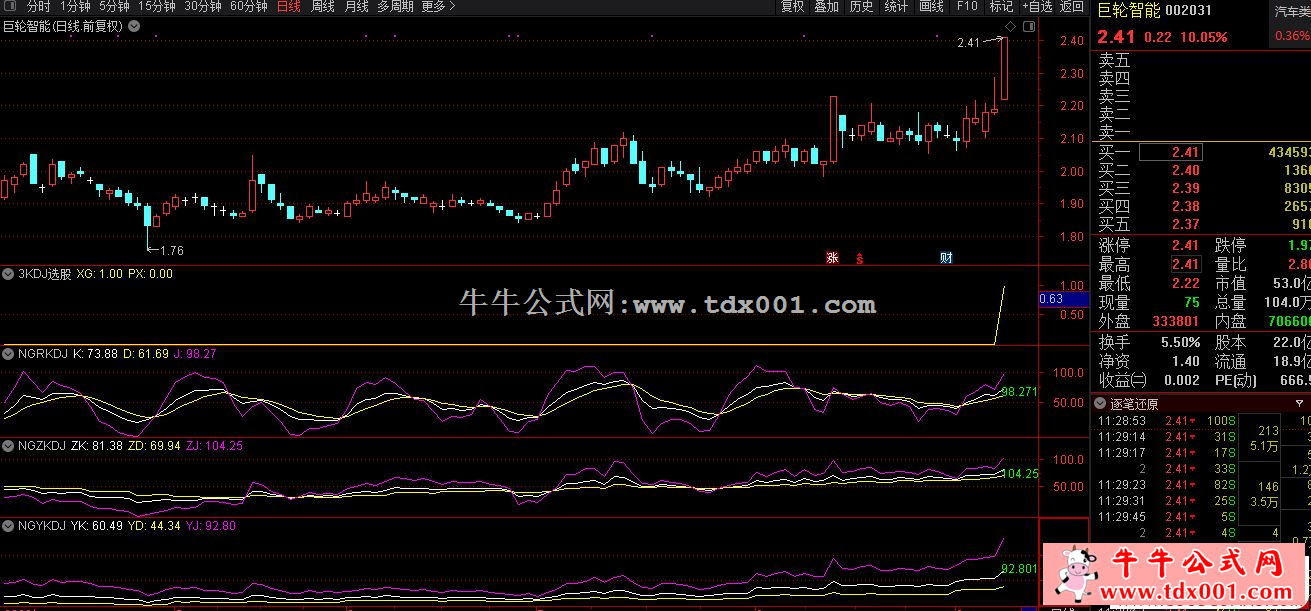Toggle the side panel icon above price axis
This screenshot has width=1311, height=611.
tap(1027, 26)
